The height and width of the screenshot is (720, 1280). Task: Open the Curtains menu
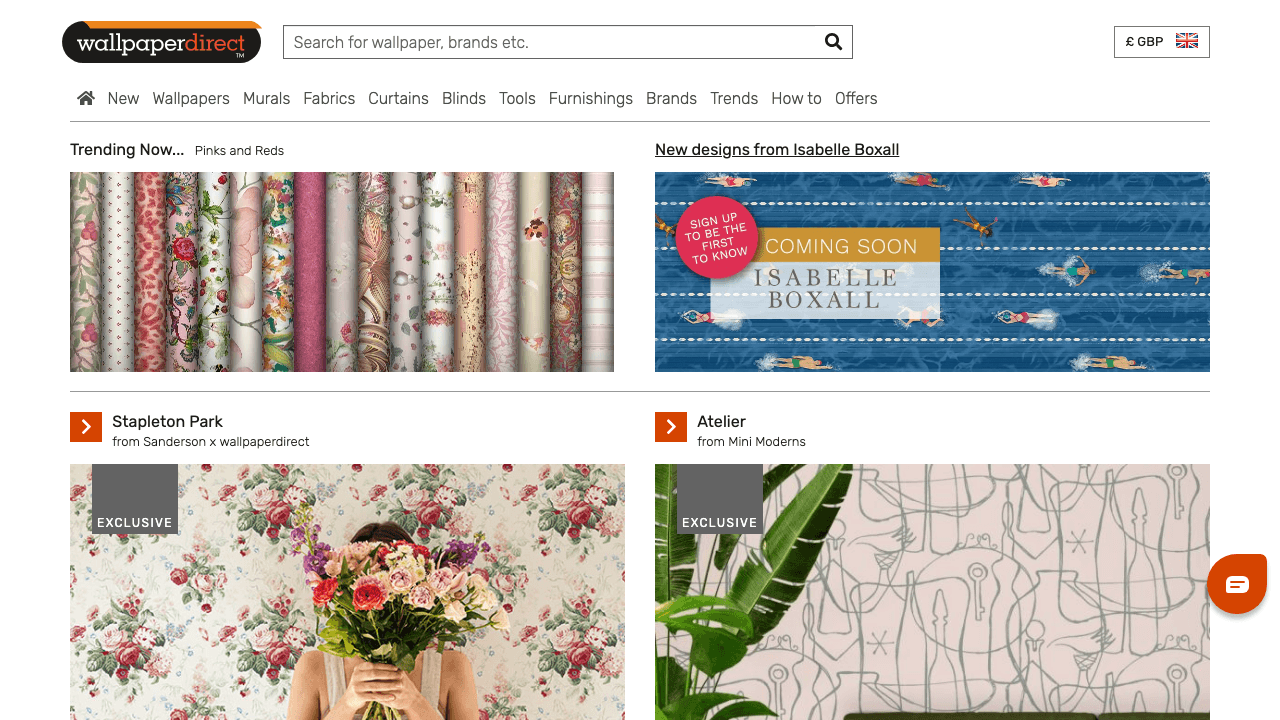pyautogui.click(x=398, y=98)
